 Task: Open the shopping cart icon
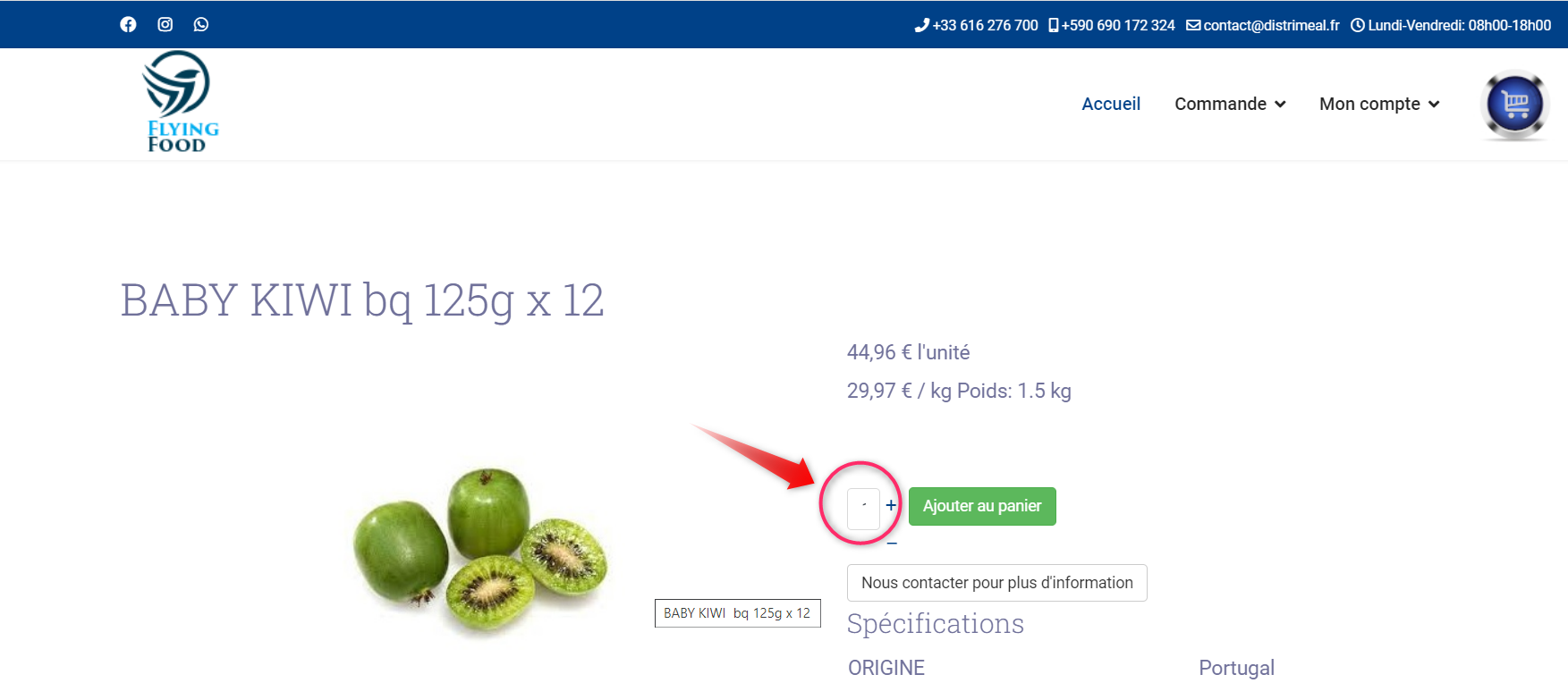(x=1514, y=105)
